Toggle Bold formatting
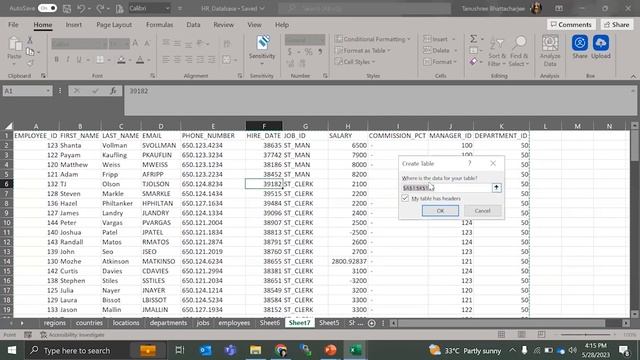Screen dimensions: 640x360 [56, 60]
